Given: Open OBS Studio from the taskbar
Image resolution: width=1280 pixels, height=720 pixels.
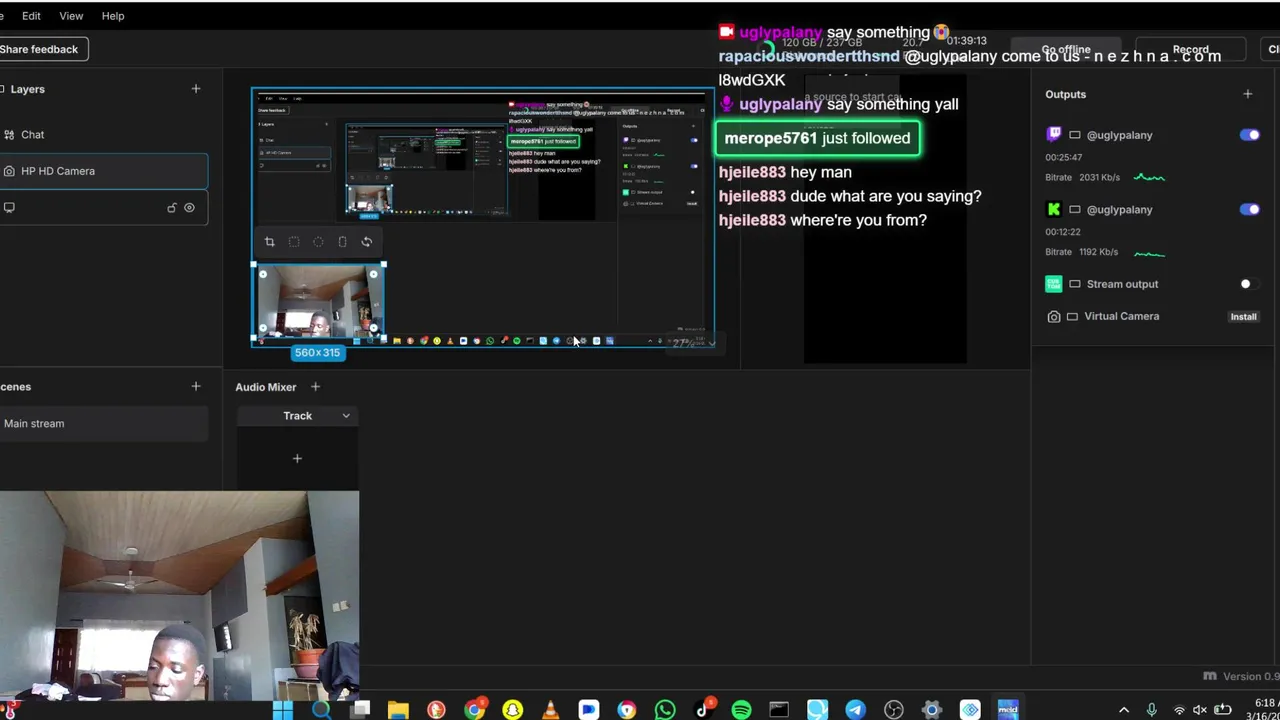Looking at the screenshot, I should coord(893,710).
